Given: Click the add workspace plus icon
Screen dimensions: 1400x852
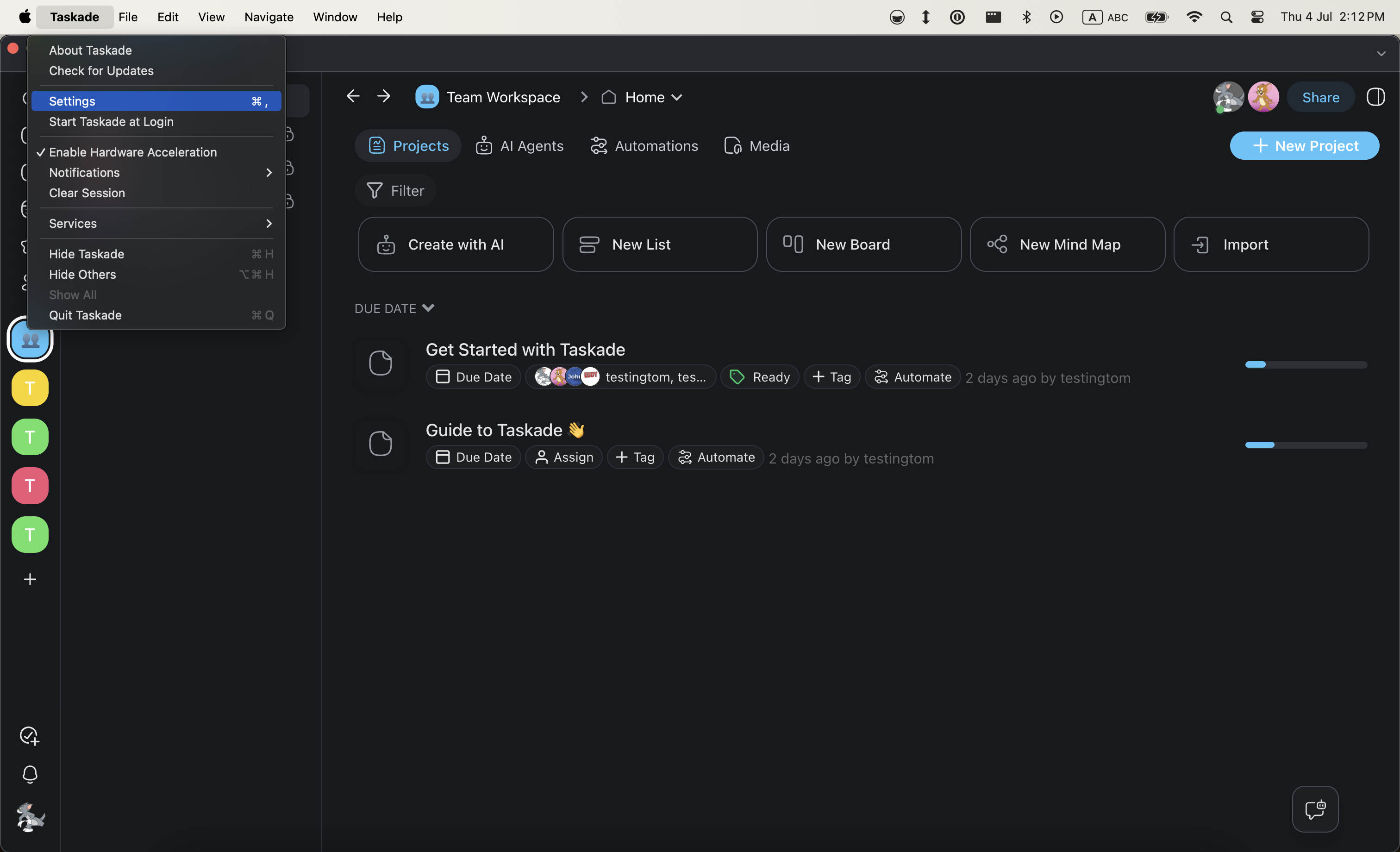Looking at the screenshot, I should coord(30,579).
